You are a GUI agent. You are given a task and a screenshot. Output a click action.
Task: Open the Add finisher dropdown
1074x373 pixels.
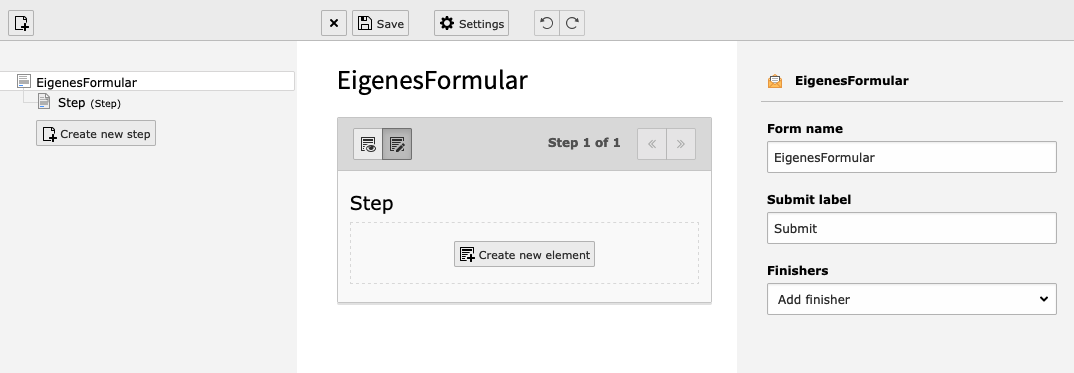[x=912, y=299]
